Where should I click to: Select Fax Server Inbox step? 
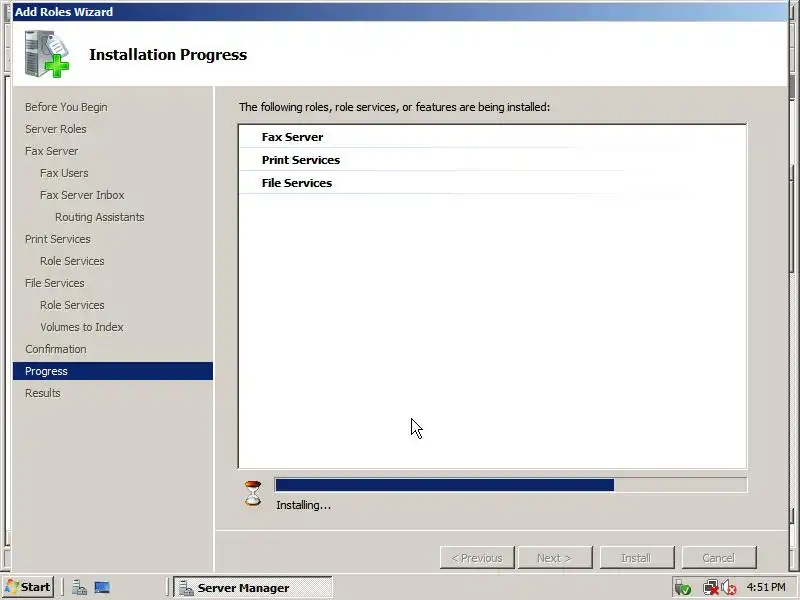tap(82, 195)
